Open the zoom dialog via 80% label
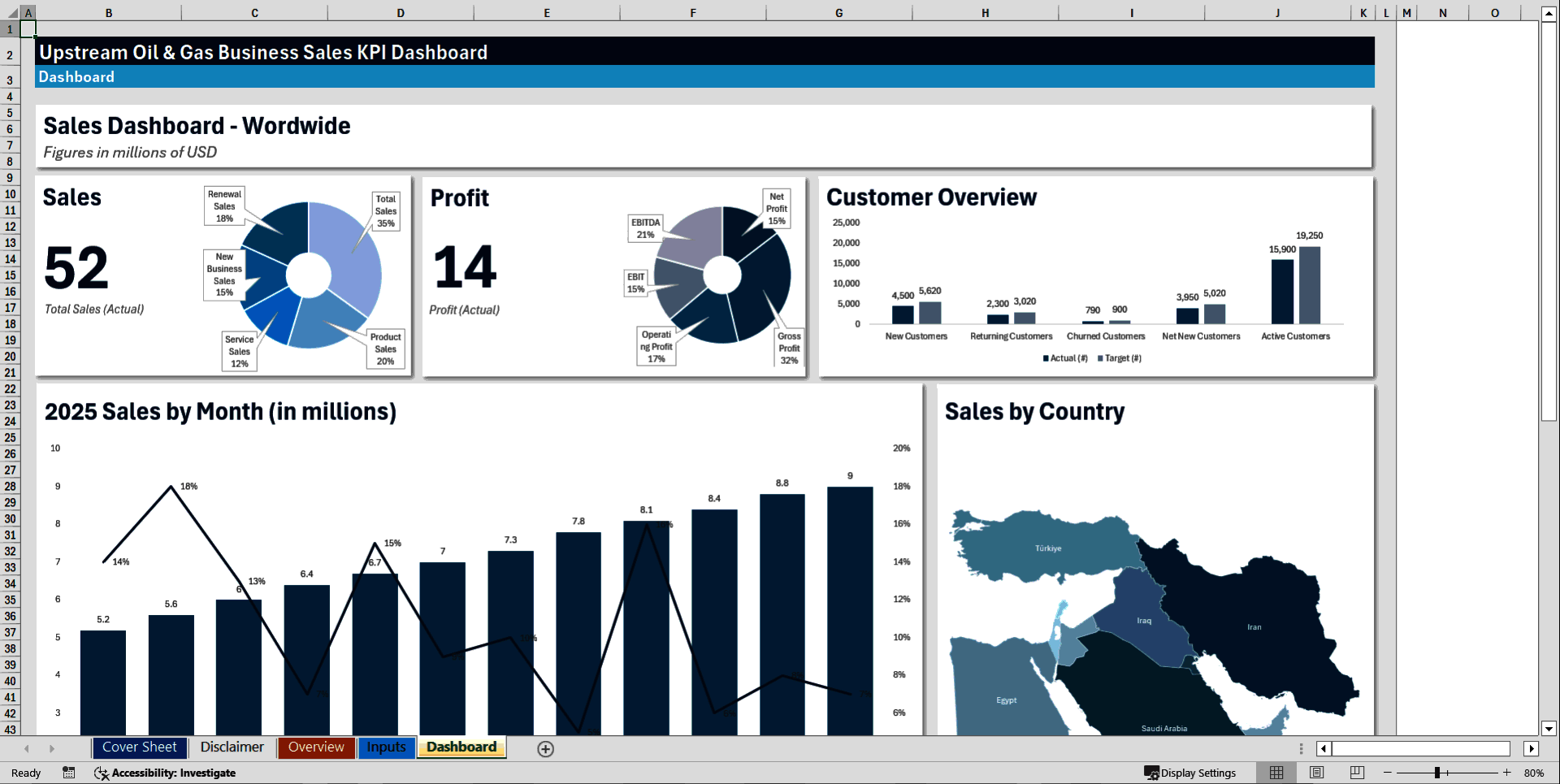 1534,773
